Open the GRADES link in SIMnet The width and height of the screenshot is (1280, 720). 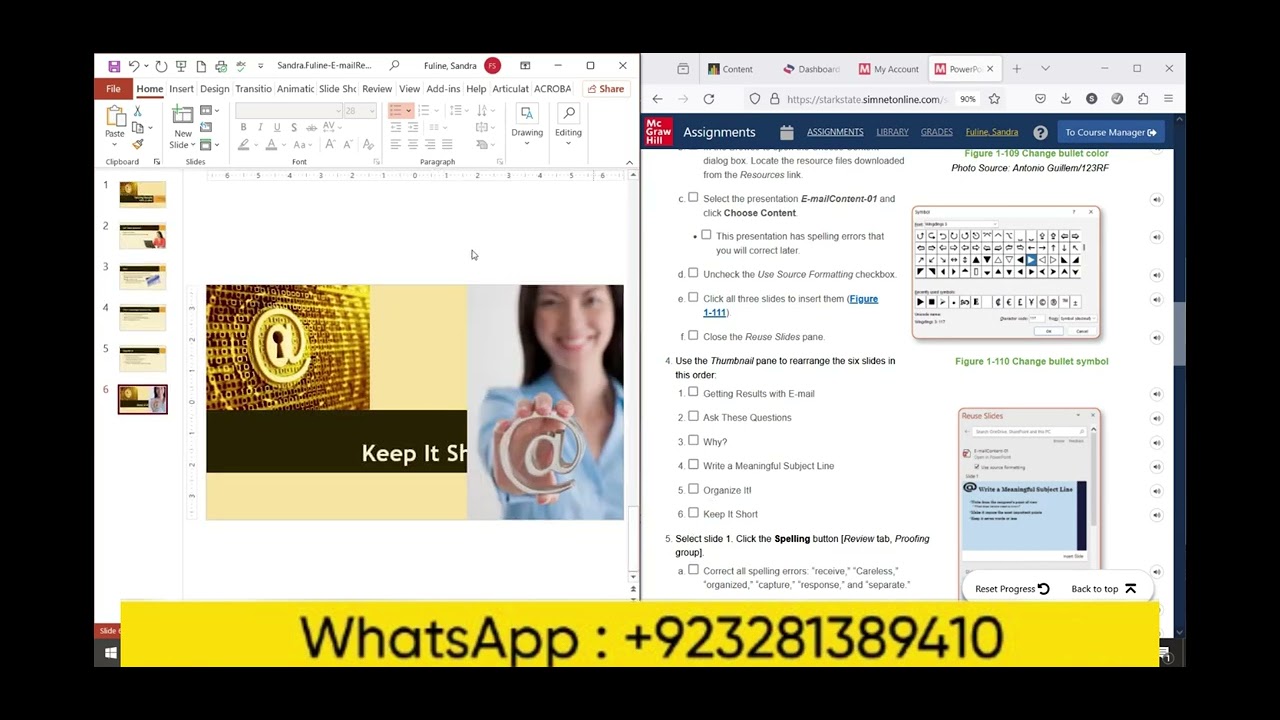[936, 132]
